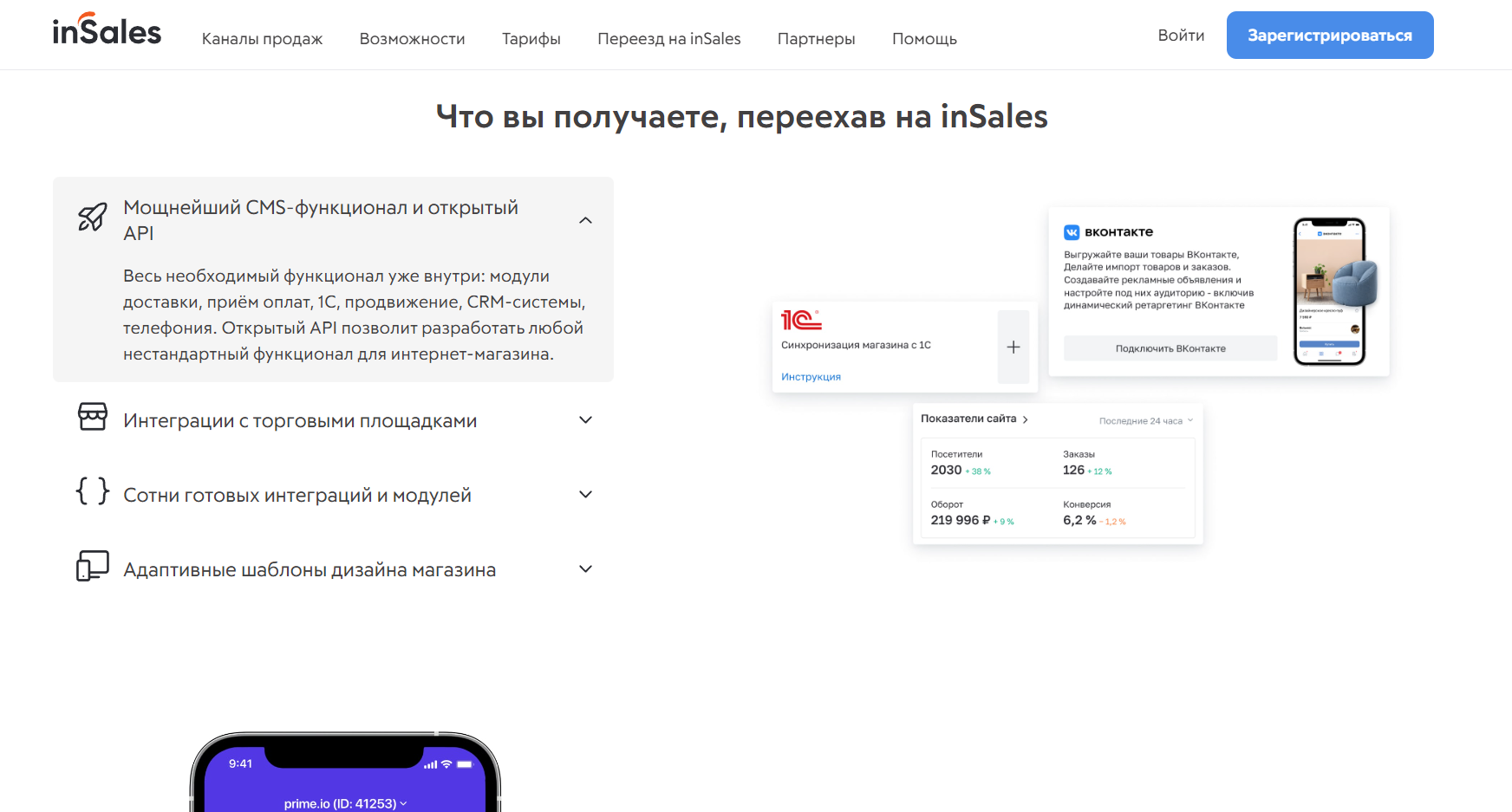Expand Сотни готовых интеграций и модулей chevron

[x=586, y=495]
